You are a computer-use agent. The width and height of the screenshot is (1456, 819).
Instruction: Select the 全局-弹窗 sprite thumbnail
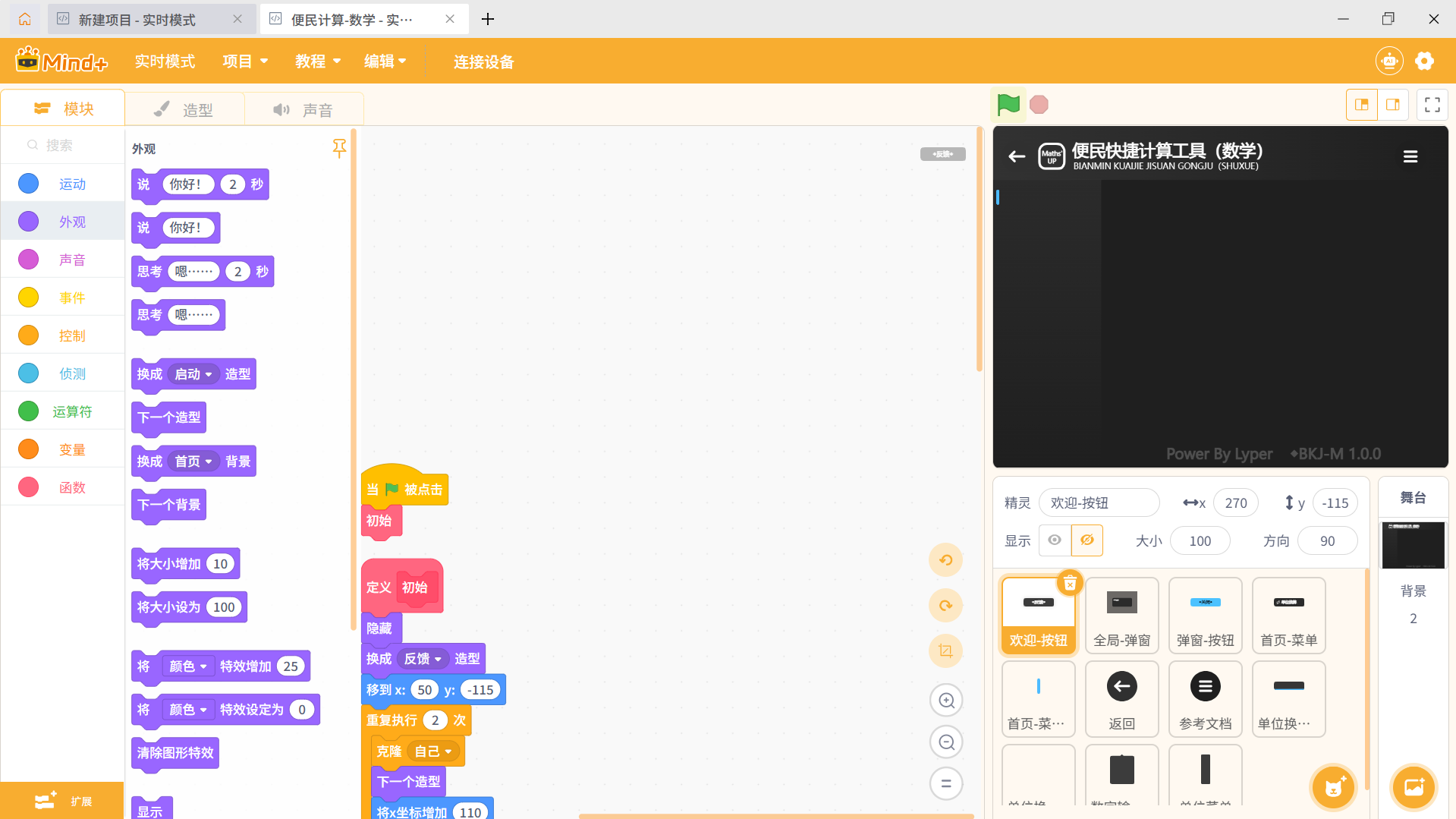1121,615
